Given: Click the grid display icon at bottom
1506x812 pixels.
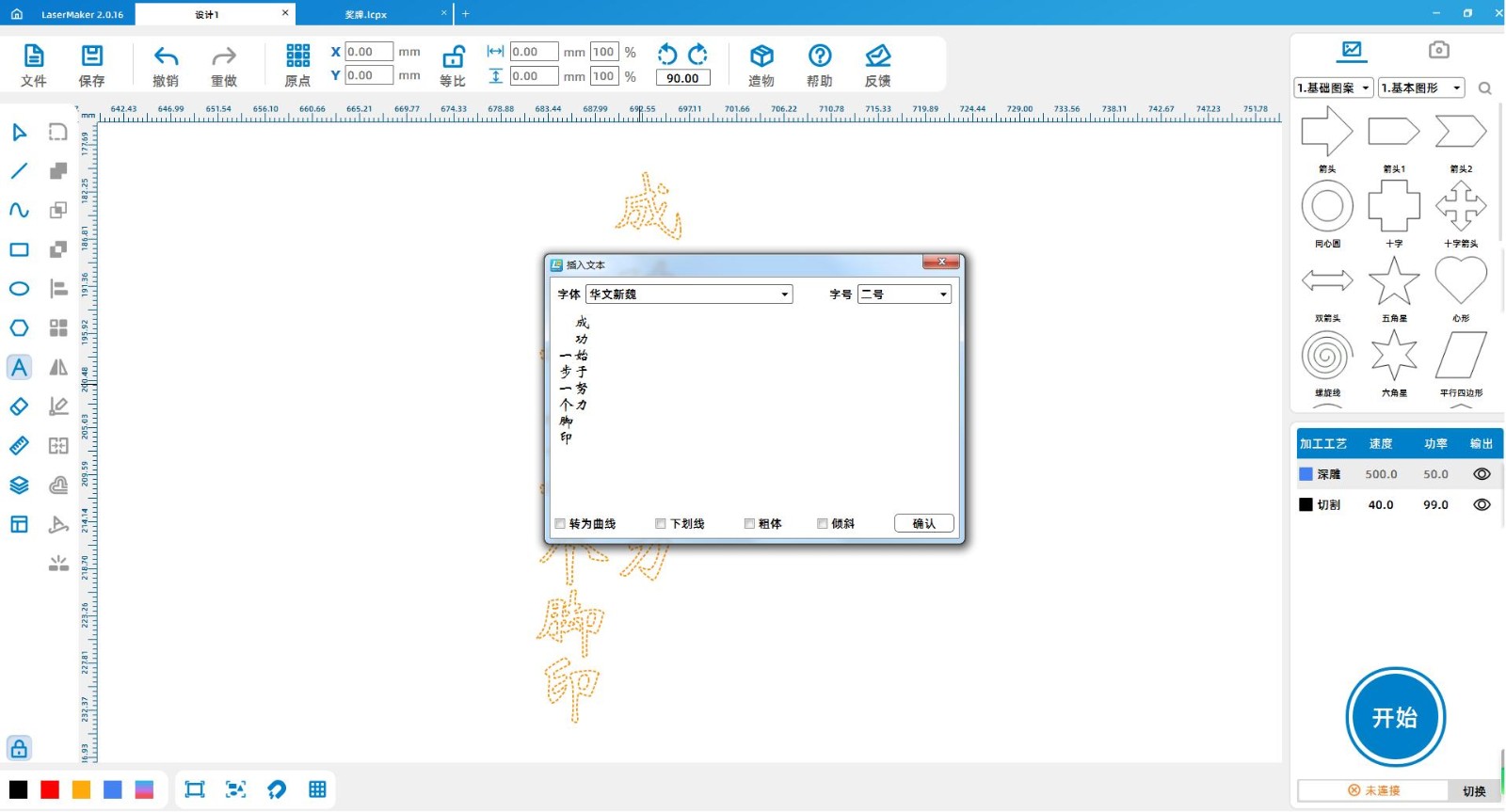Looking at the screenshot, I should pyautogui.click(x=317, y=789).
